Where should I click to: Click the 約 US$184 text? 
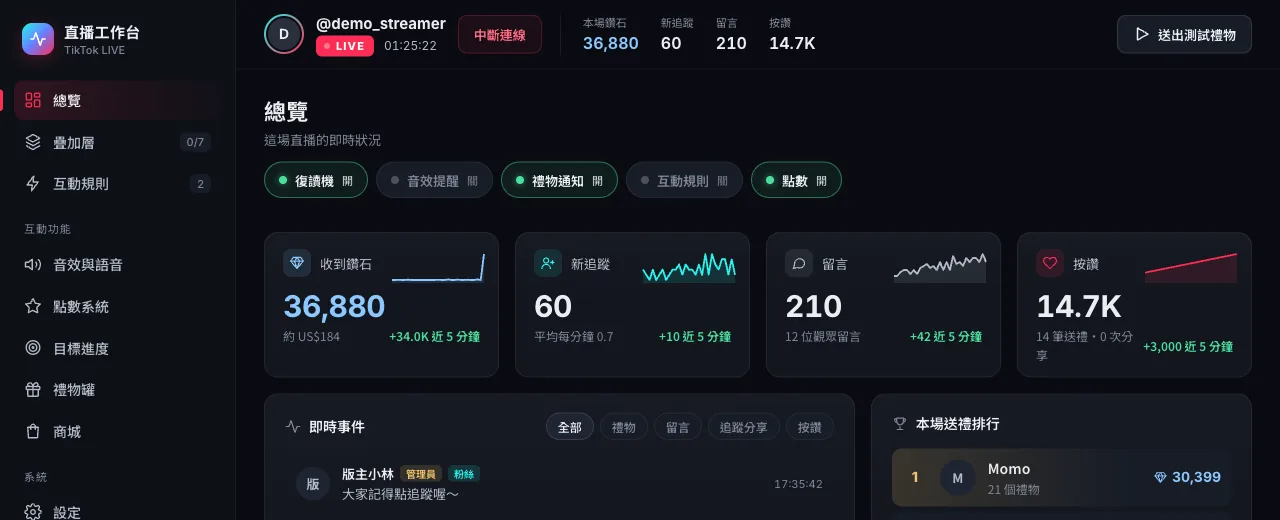312,337
